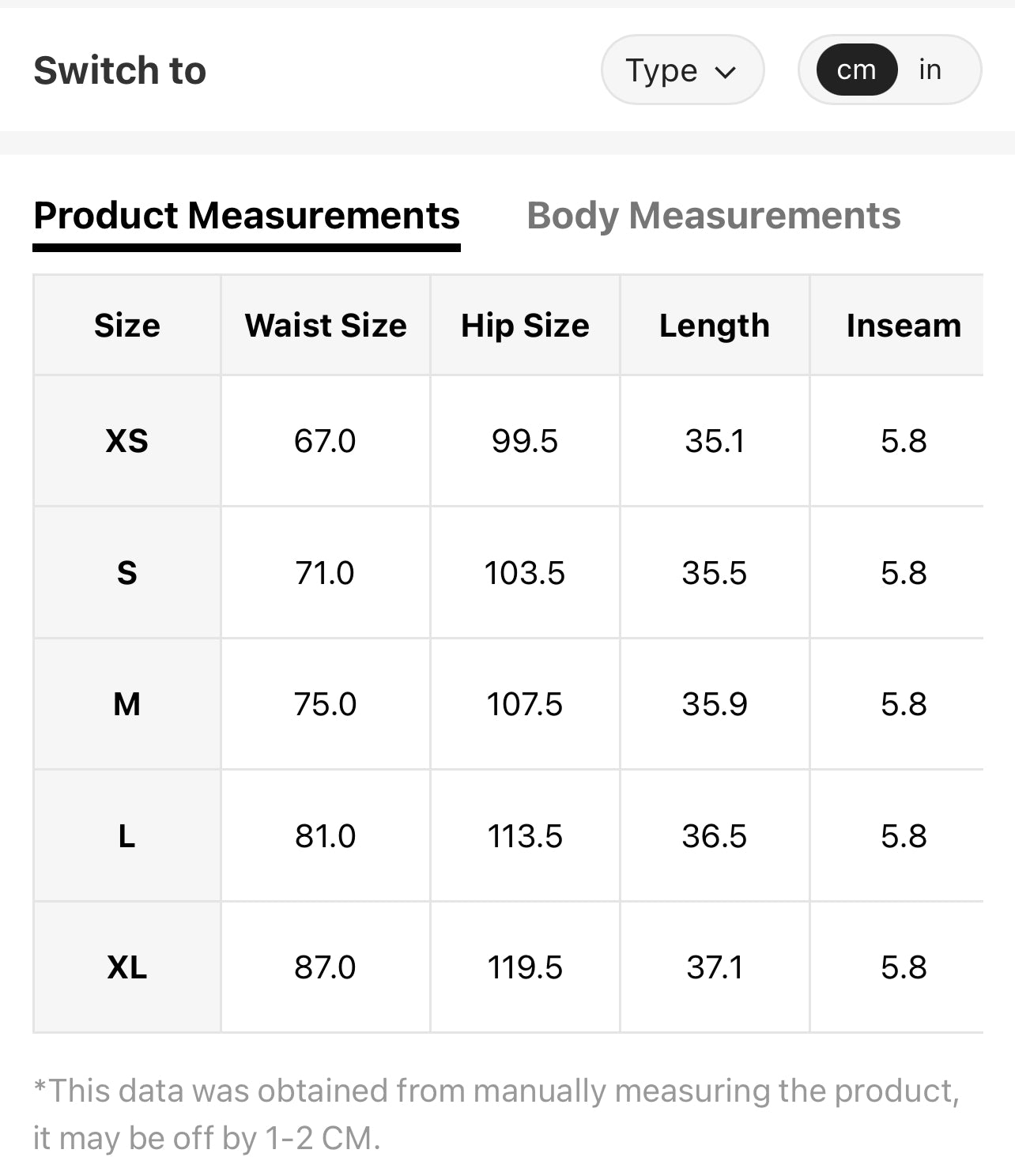
Task: Click the Size column header
Action: pyautogui.click(x=127, y=326)
